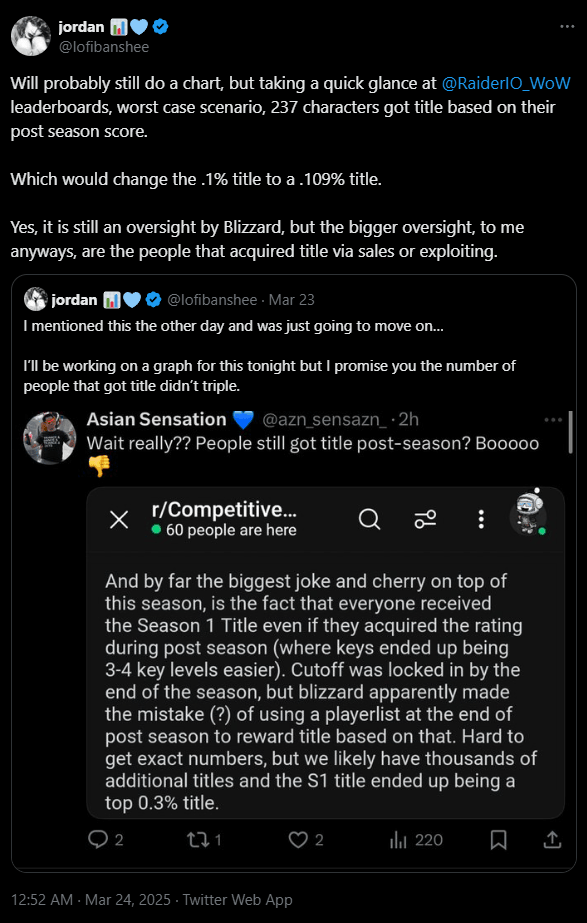Bookmark the embedded tweet
Screen dimensions: 587x923
tap(498, 840)
